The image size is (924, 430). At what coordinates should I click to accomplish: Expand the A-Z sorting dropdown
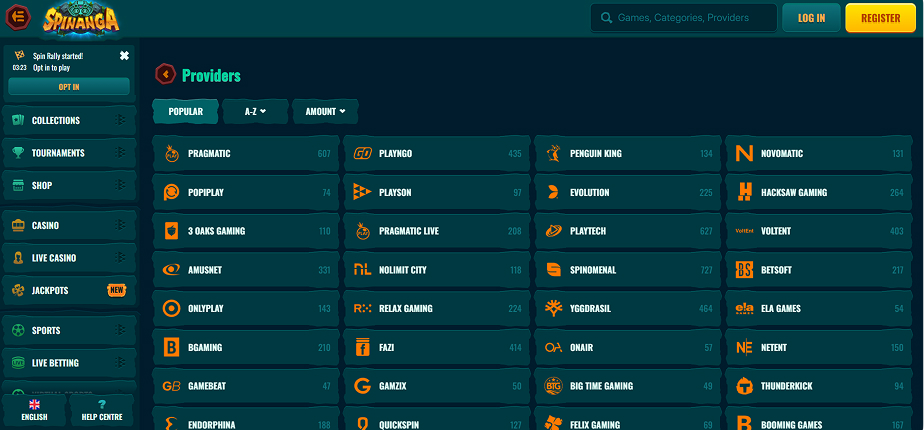(255, 112)
